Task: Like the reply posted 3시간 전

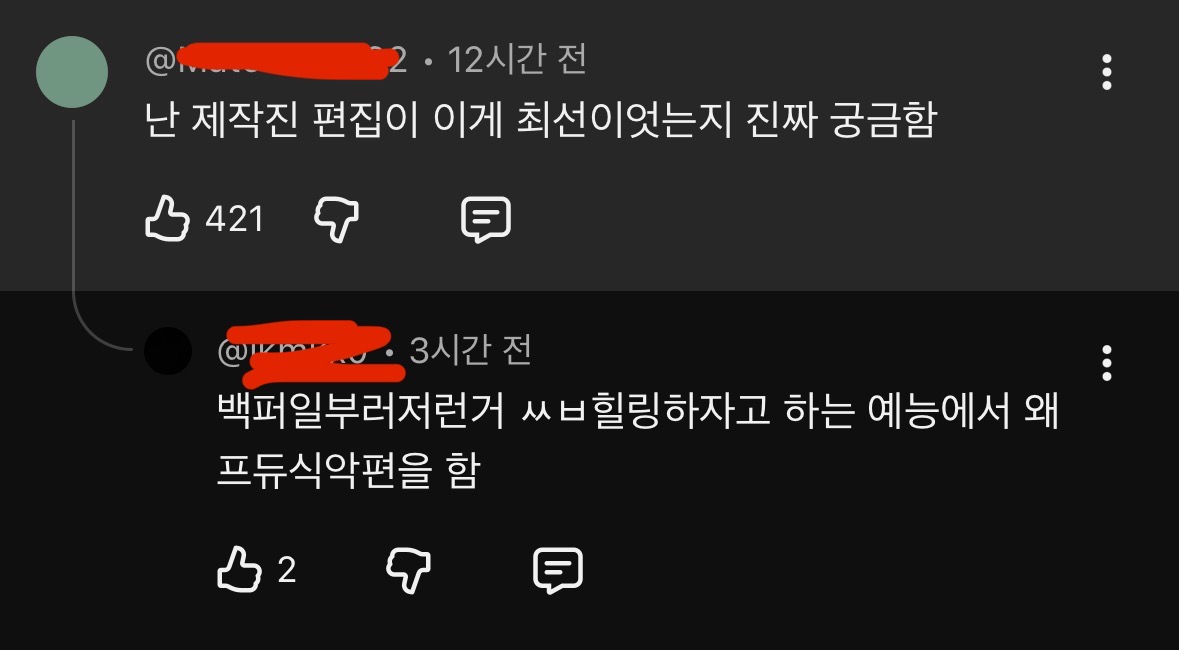Action: pyautogui.click(x=239, y=570)
